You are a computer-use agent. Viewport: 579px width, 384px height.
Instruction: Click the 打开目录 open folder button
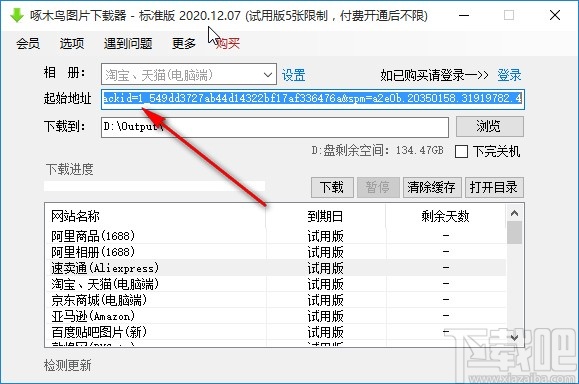[x=494, y=187]
